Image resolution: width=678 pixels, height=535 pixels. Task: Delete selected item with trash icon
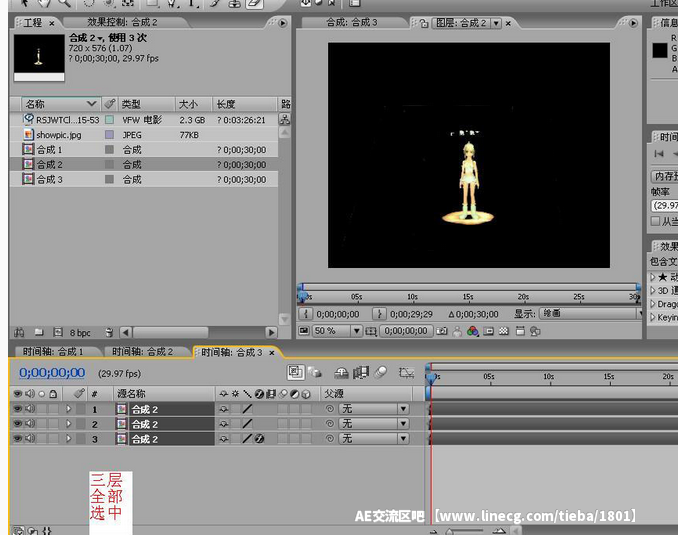coord(109,332)
